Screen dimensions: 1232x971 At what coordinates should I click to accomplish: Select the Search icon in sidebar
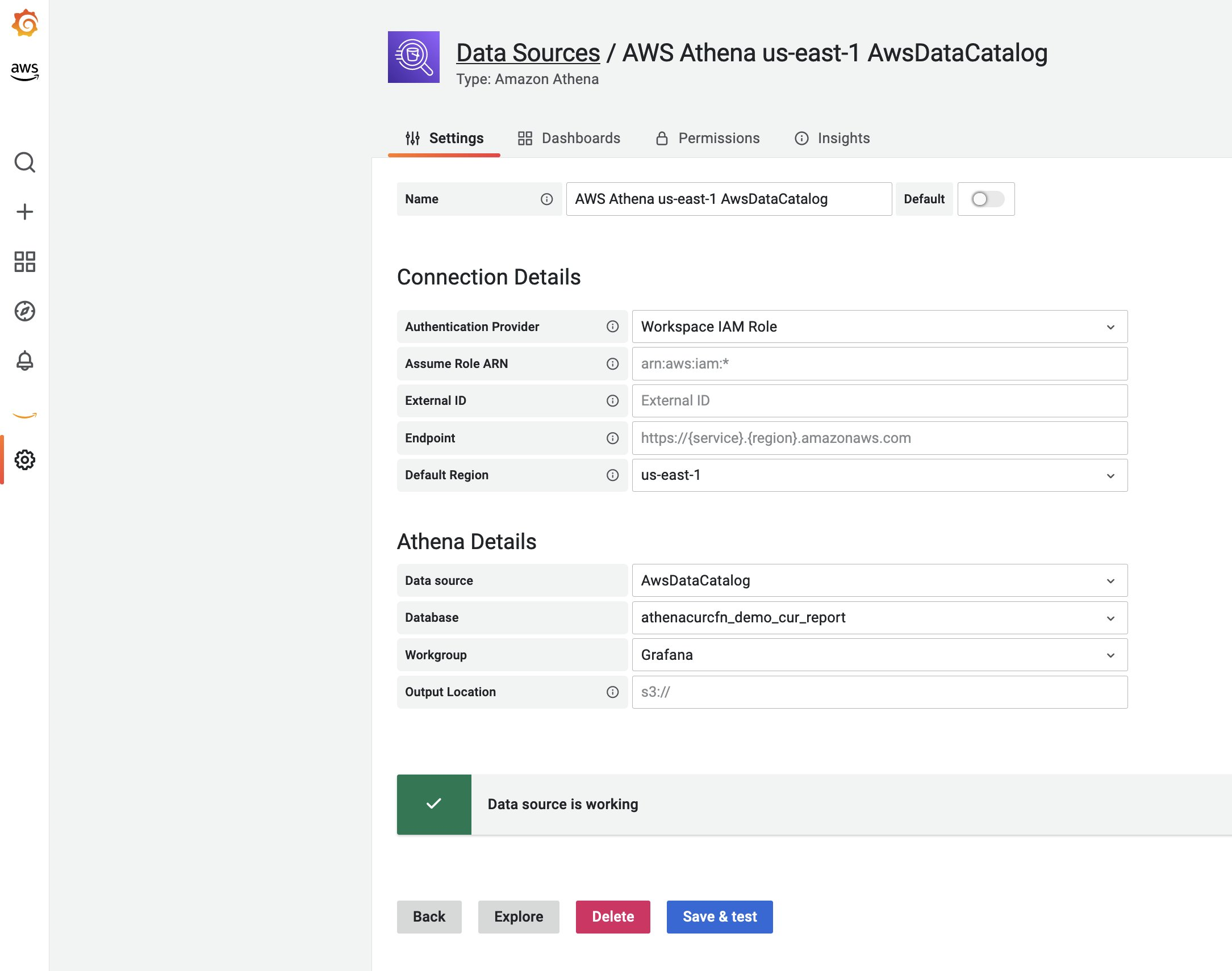click(24, 162)
